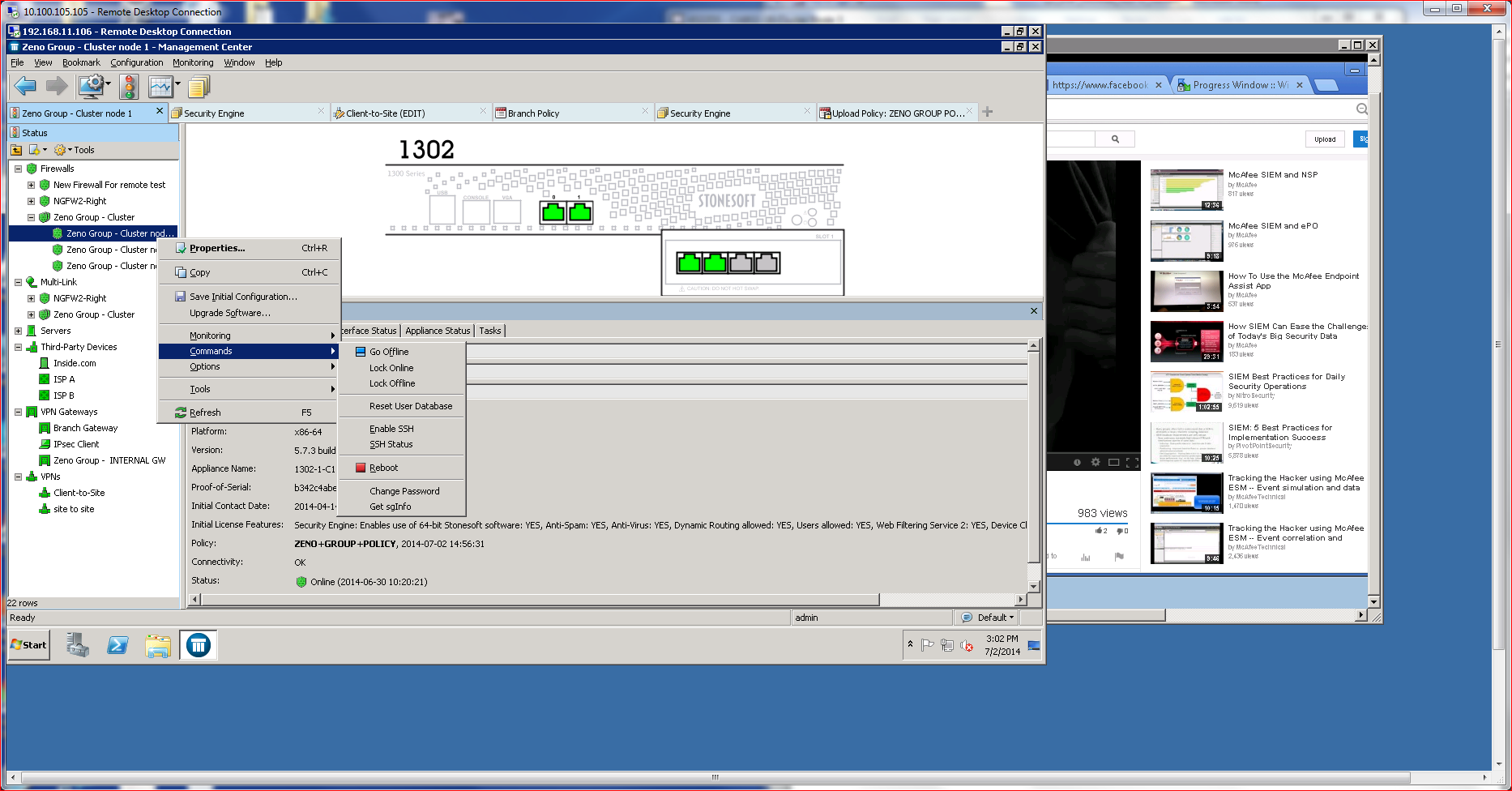Choose Copy in the context menu
Viewport: 1512px width, 791px height.
250,272
